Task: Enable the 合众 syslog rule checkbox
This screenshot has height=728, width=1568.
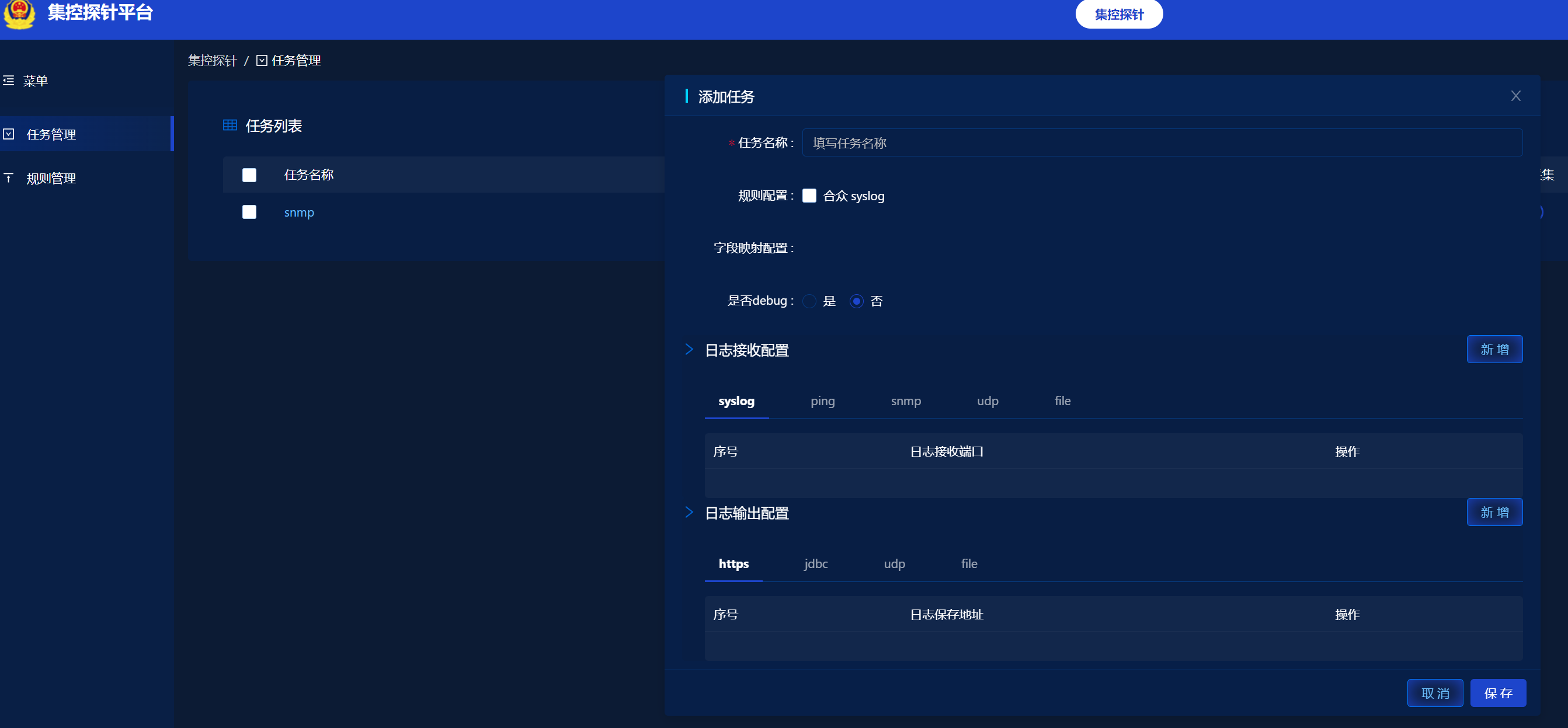Action: coord(809,196)
